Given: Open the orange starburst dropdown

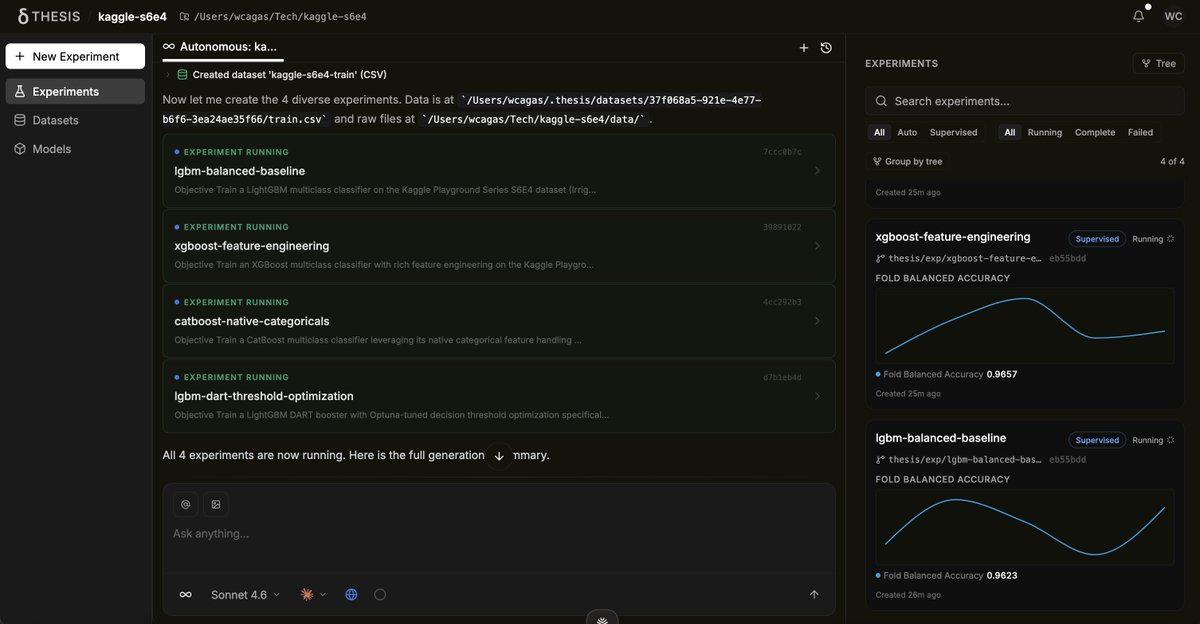Looking at the screenshot, I should 314,594.
